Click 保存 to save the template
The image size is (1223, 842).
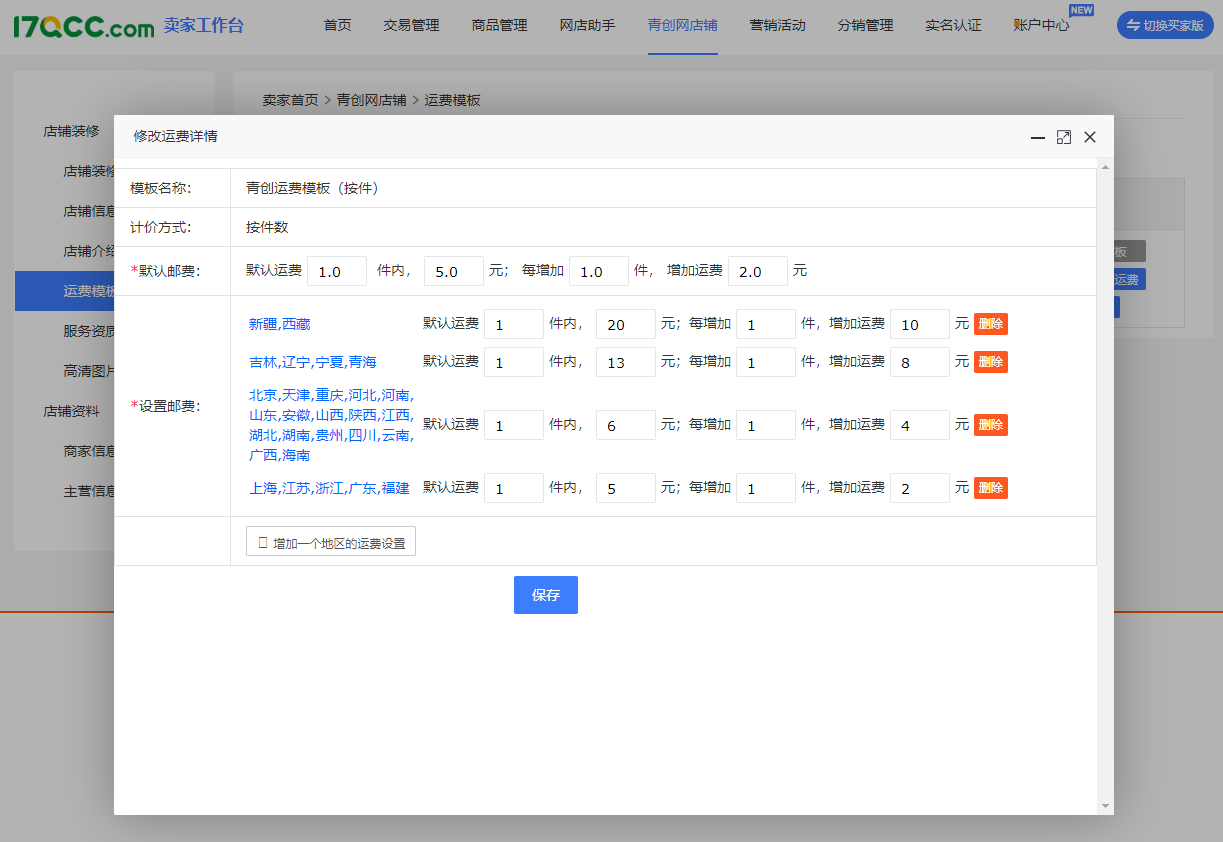[545, 595]
